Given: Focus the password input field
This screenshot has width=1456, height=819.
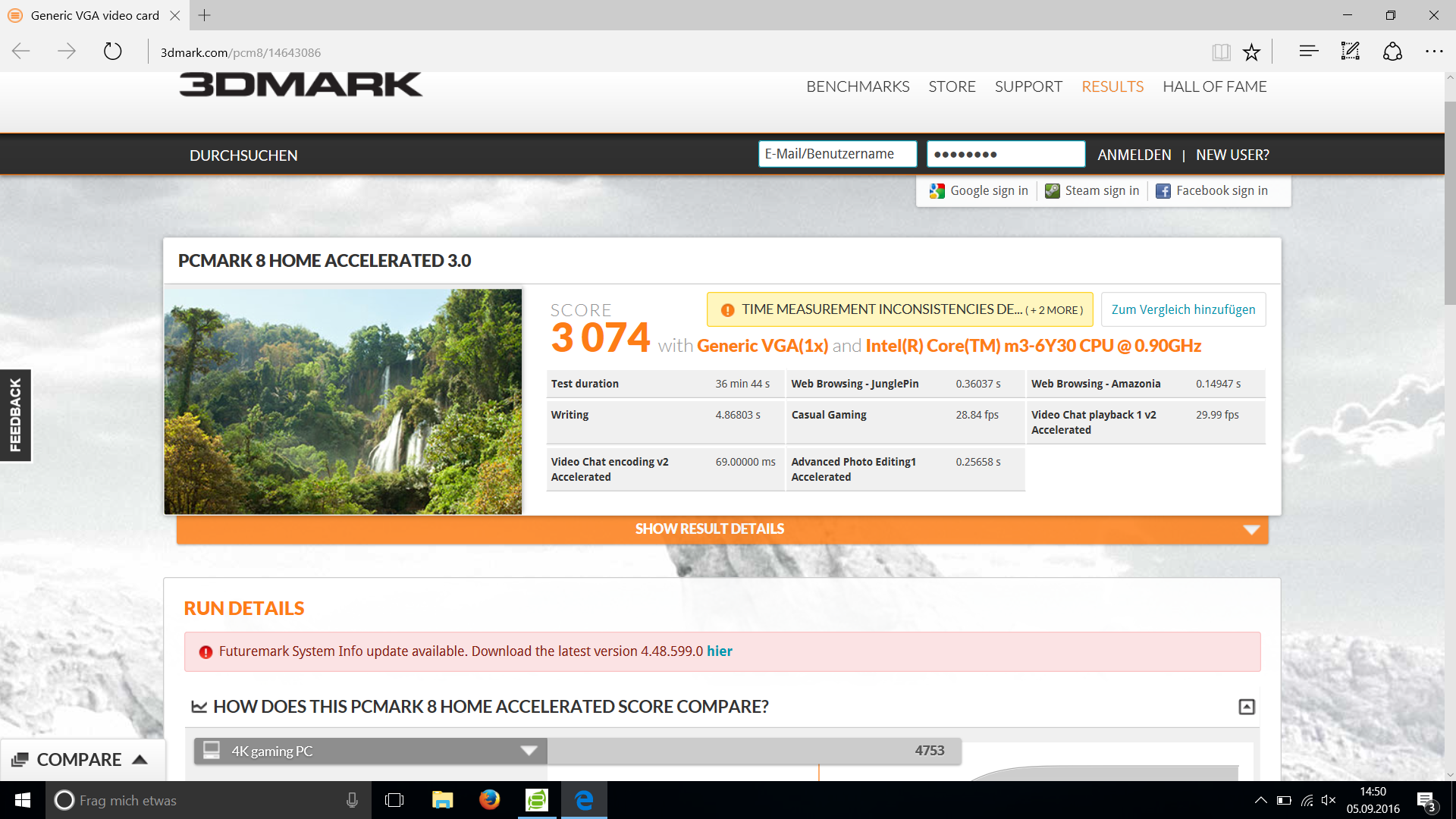Looking at the screenshot, I should pos(1006,154).
